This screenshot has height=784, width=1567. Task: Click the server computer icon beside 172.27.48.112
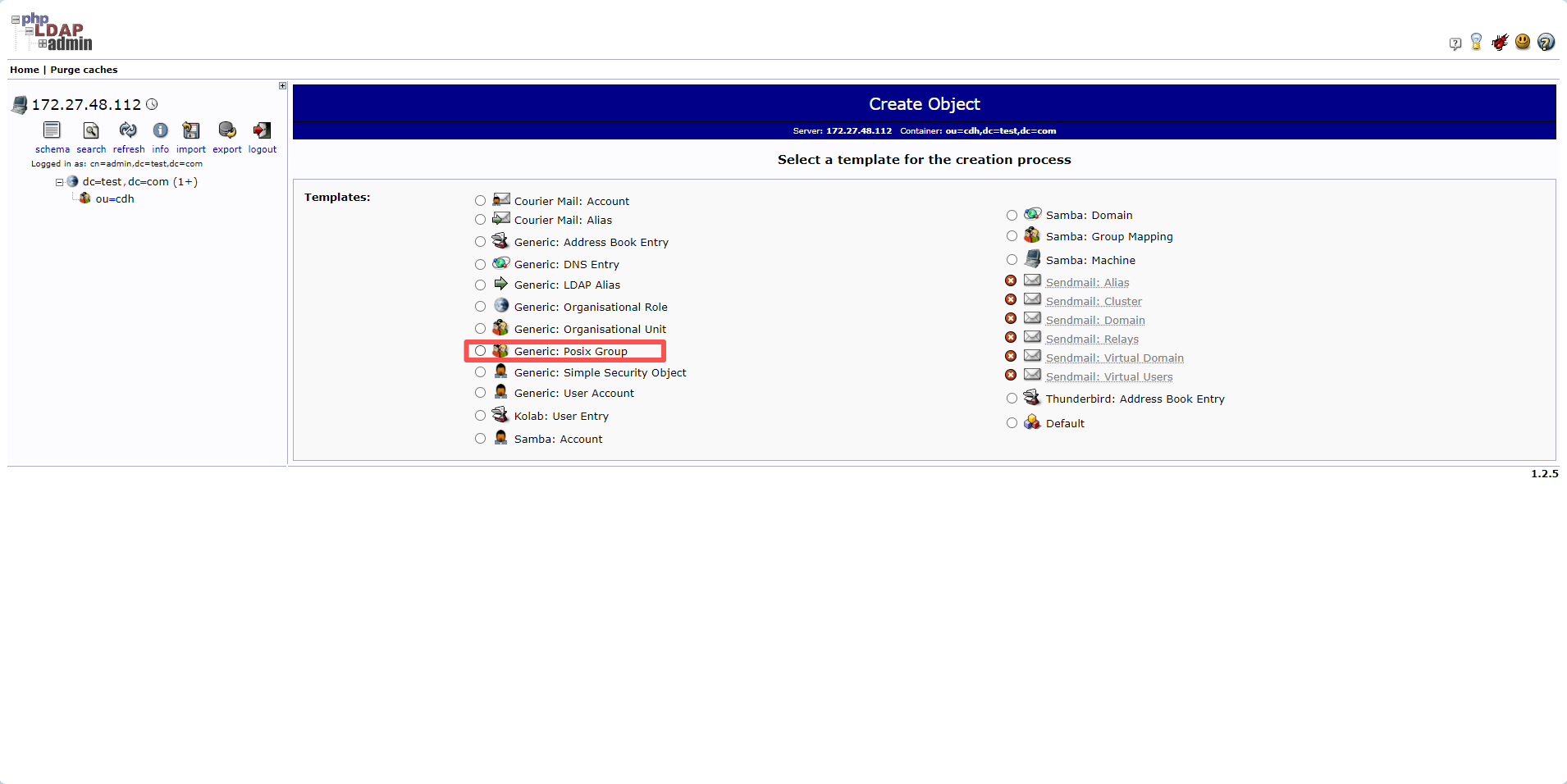click(x=20, y=105)
